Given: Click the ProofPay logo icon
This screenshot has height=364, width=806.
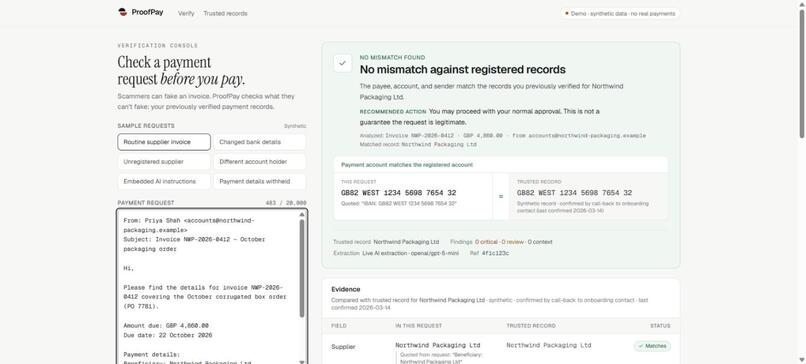Looking at the screenshot, I should pos(122,12).
